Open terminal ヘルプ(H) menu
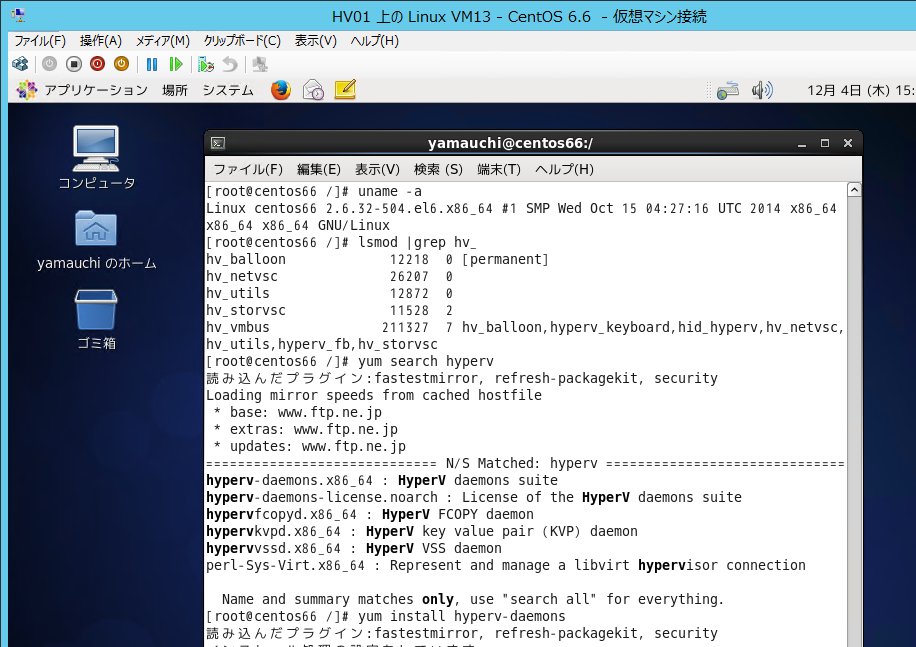The height and width of the screenshot is (647, 916). (564, 169)
